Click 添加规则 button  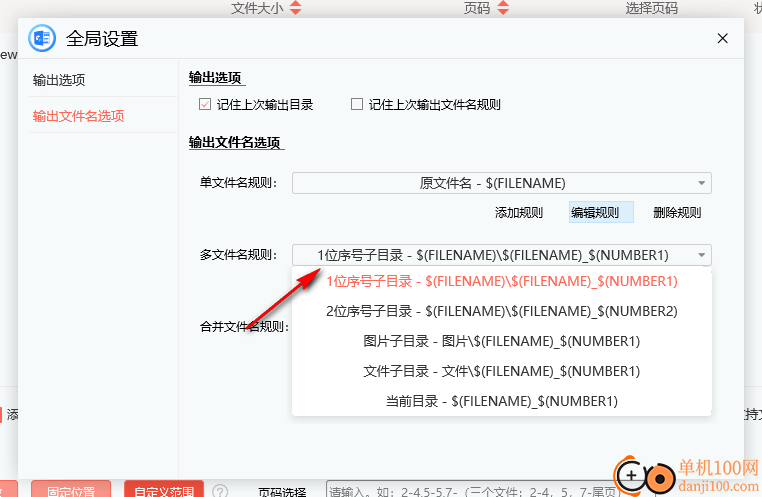click(519, 212)
